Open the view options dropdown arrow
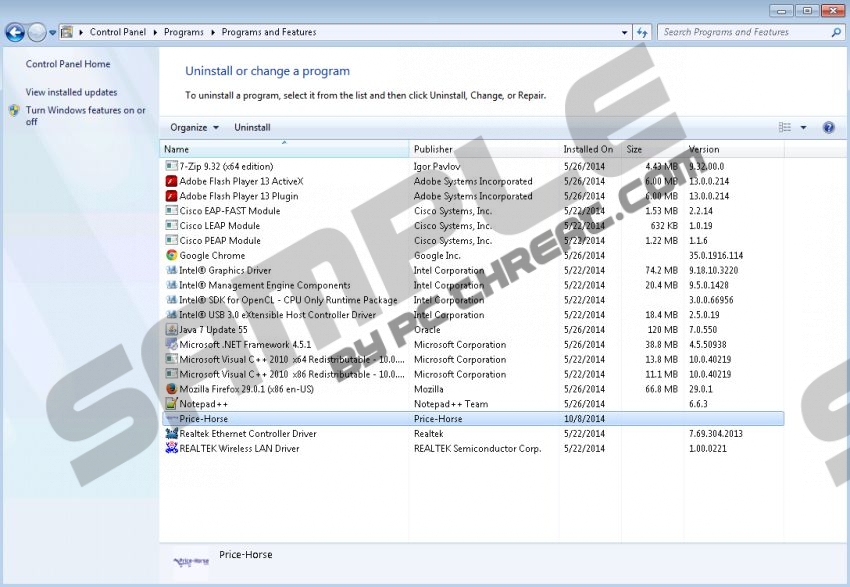850x587 pixels. coord(803,128)
